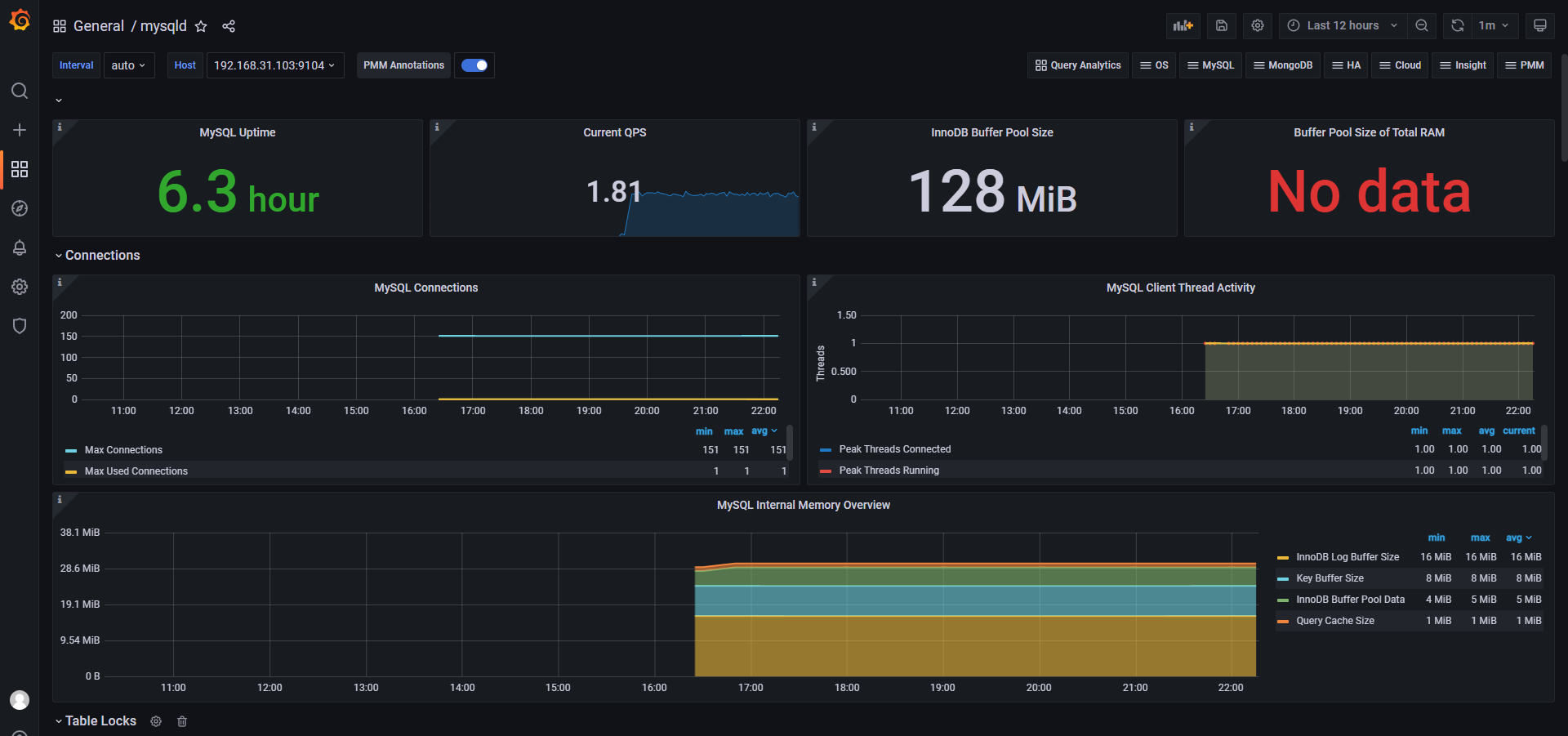Image resolution: width=1568 pixels, height=736 pixels.
Task: Open the MongoDB dashboards menu
Action: (x=1282, y=65)
